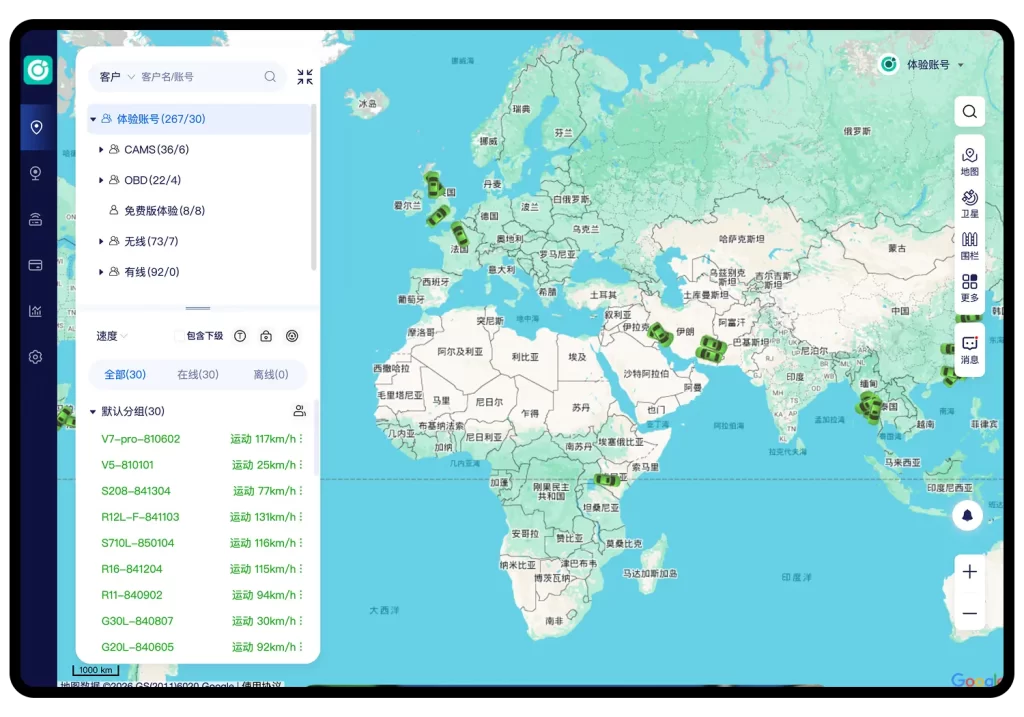Switch to the 在线(30) tab
The image size is (1024, 717).
(x=197, y=375)
